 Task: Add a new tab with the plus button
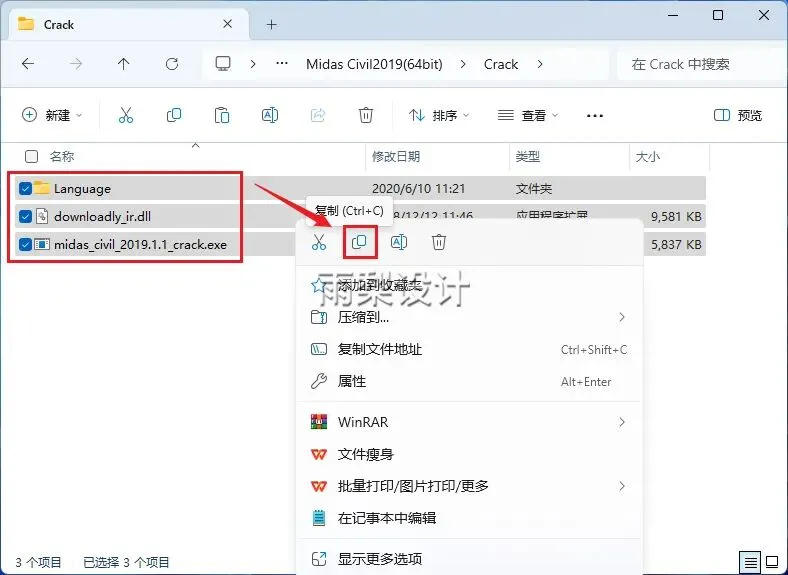[x=271, y=24]
